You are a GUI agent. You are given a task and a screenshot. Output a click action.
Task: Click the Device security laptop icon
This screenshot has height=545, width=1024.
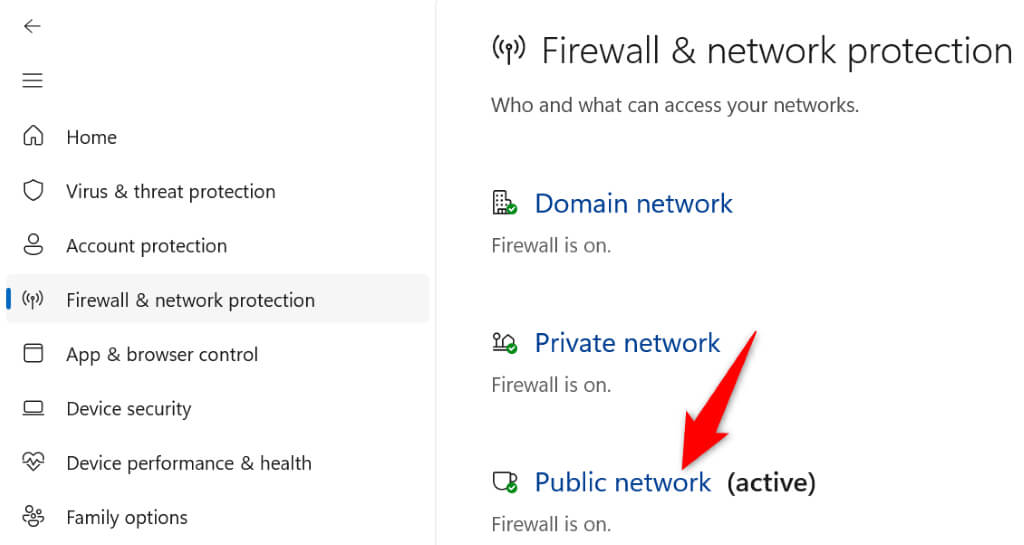pyautogui.click(x=34, y=408)
